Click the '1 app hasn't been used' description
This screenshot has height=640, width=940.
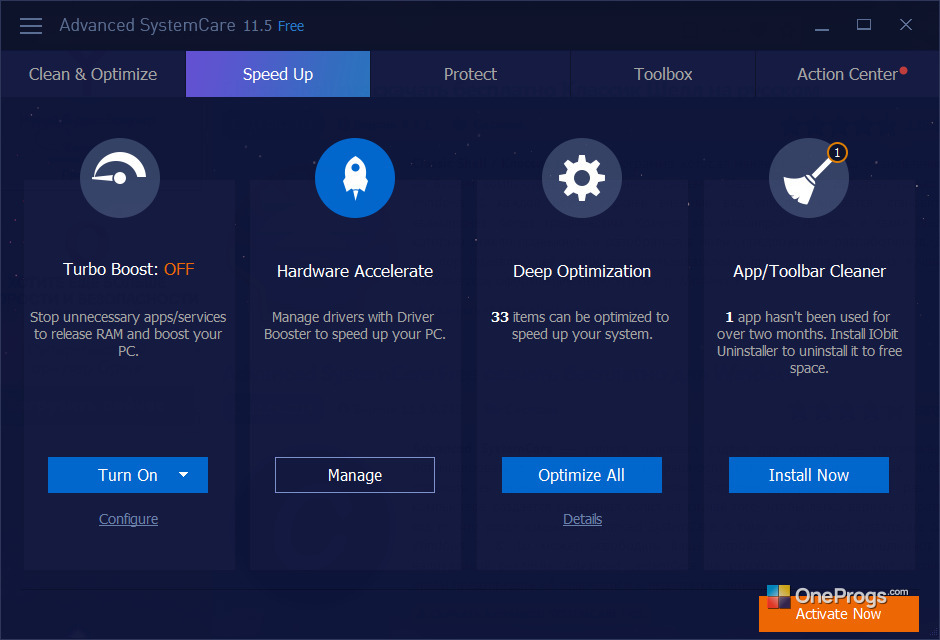(x=809, y=342)
